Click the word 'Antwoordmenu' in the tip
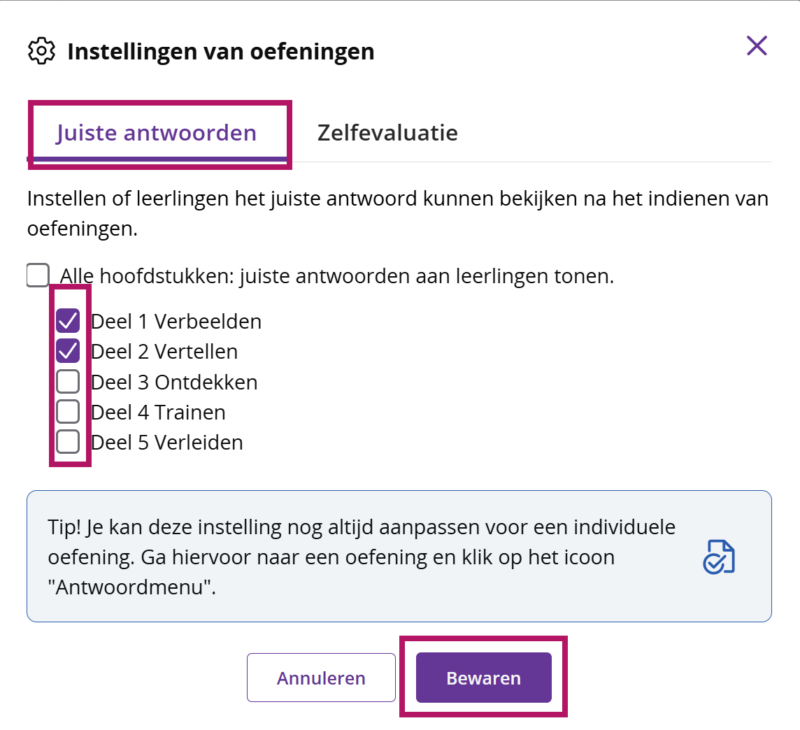This screenshot has height=730, width=800. click(x=130, y=587)
